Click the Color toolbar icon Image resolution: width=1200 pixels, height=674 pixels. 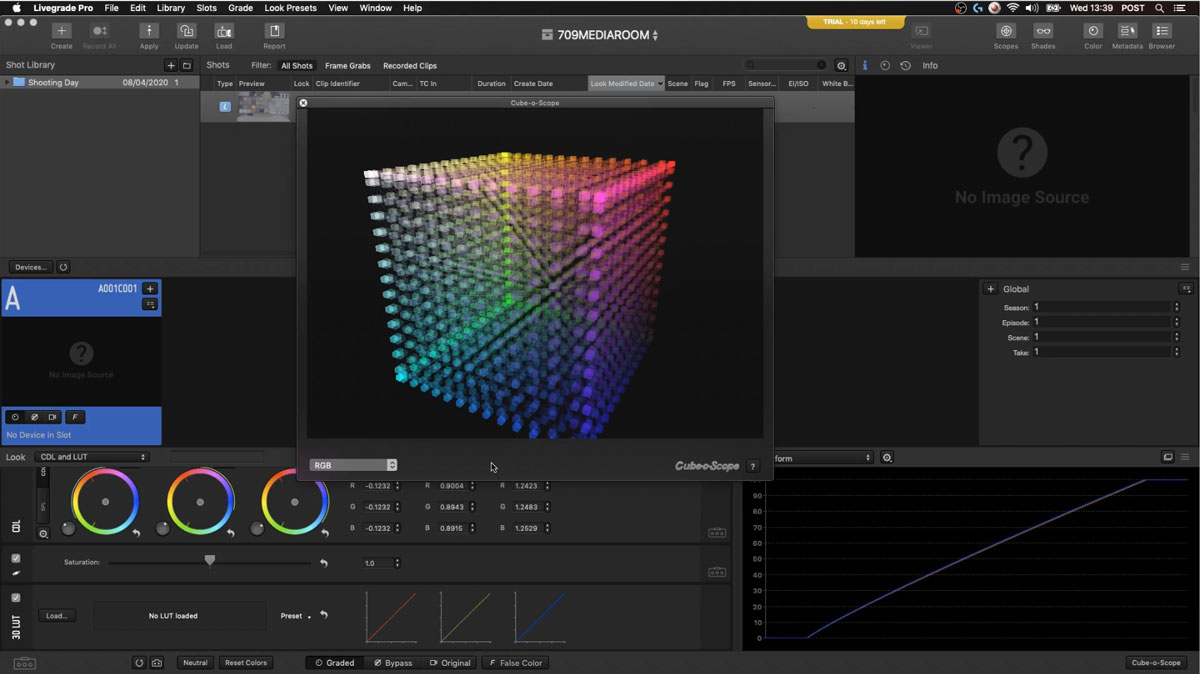(x=1093, y=32)
